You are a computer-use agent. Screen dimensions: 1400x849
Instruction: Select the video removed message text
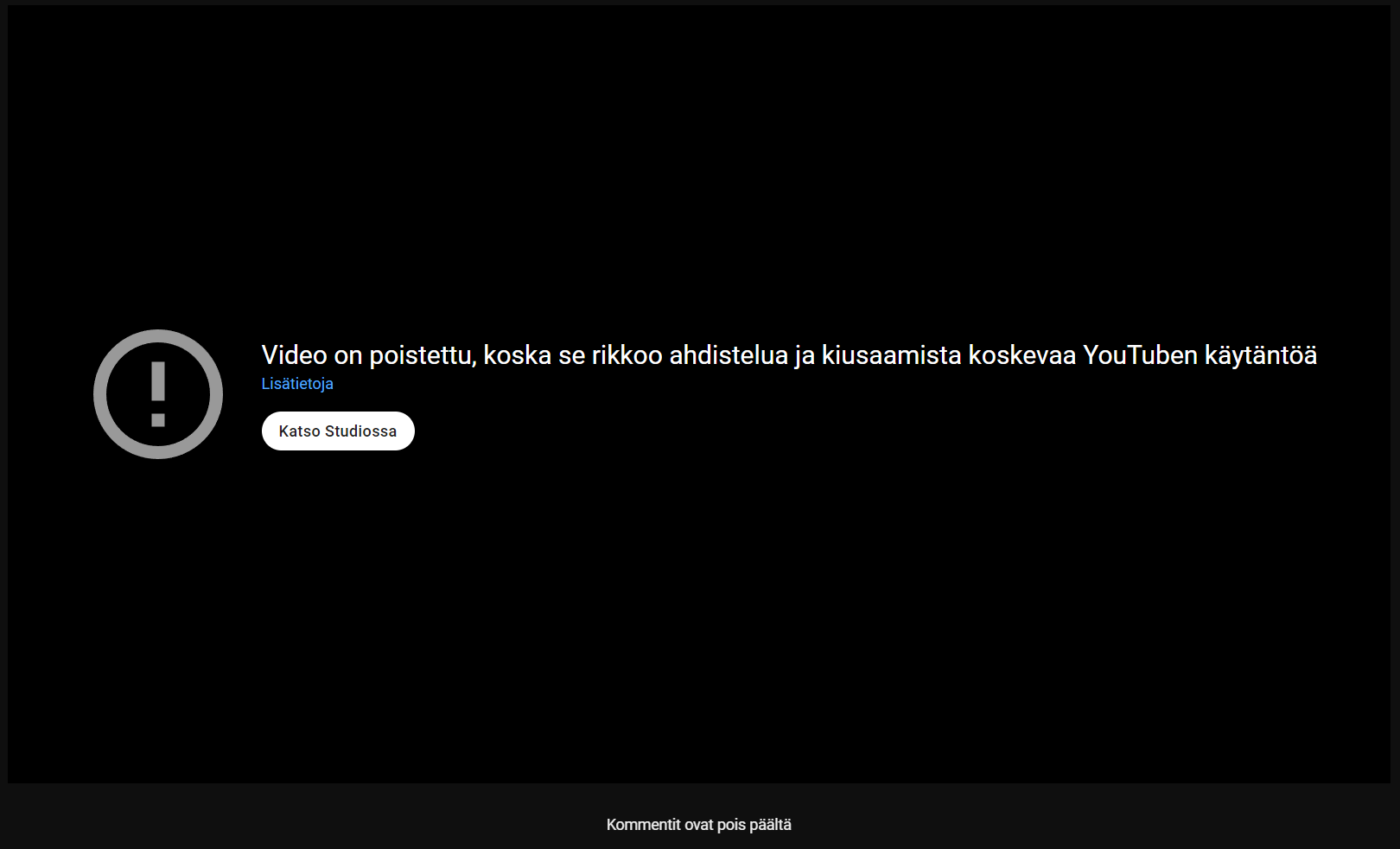[x=789, y=355]
